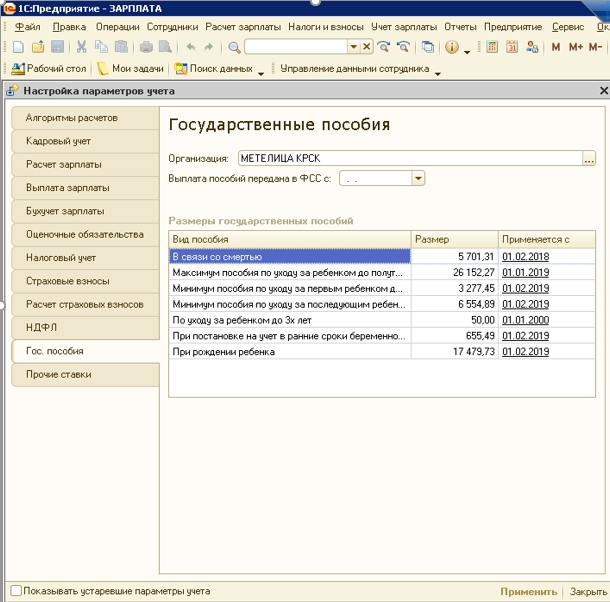The width and height of the screenshot is (610, 602).
Task: Click date link 01.01.2019
Action: coord(525,272)
